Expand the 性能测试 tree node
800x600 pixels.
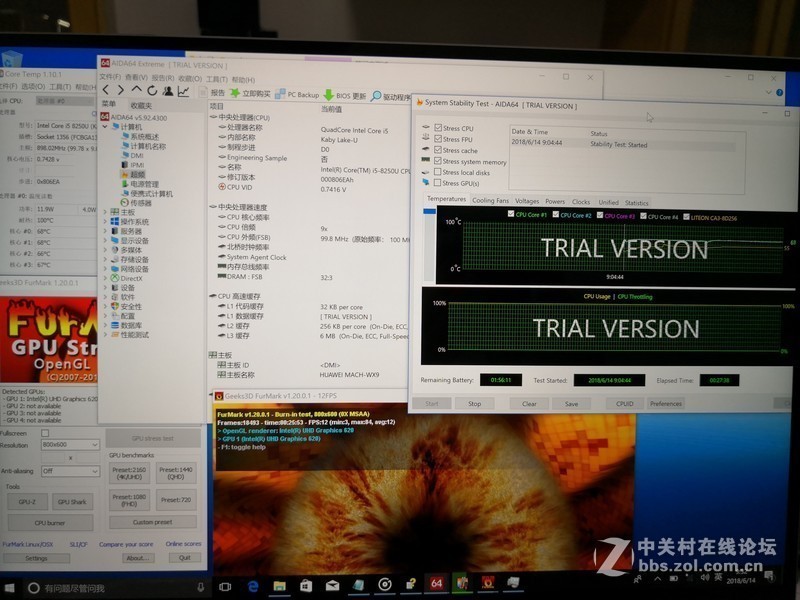pos(105,335)
